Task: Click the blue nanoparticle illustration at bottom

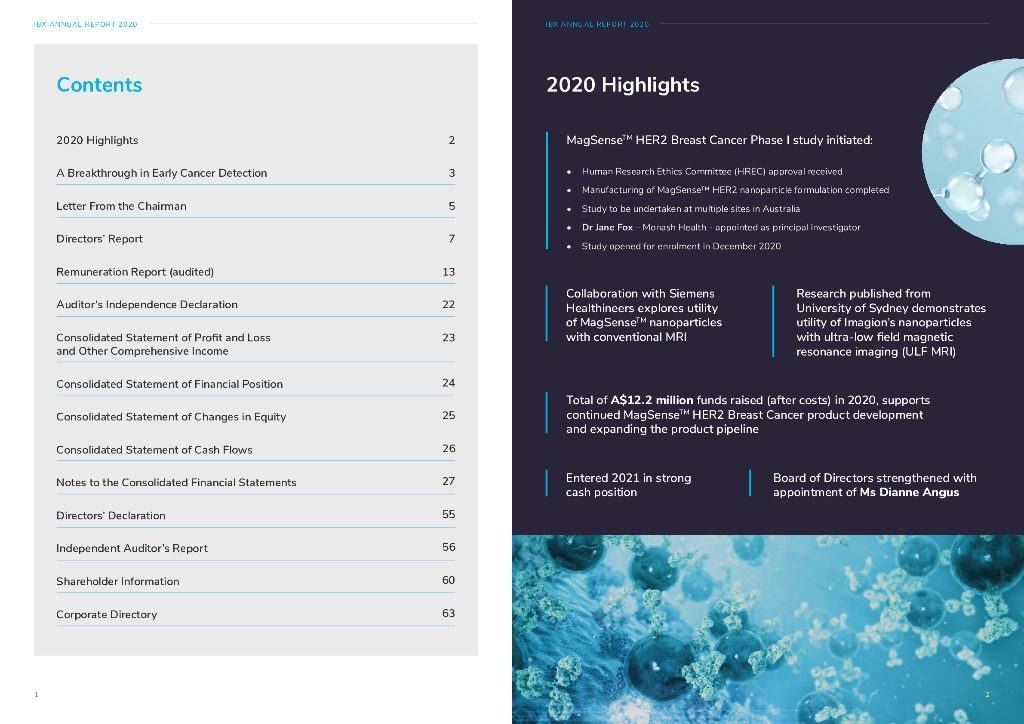Action: tap(768, 629)
